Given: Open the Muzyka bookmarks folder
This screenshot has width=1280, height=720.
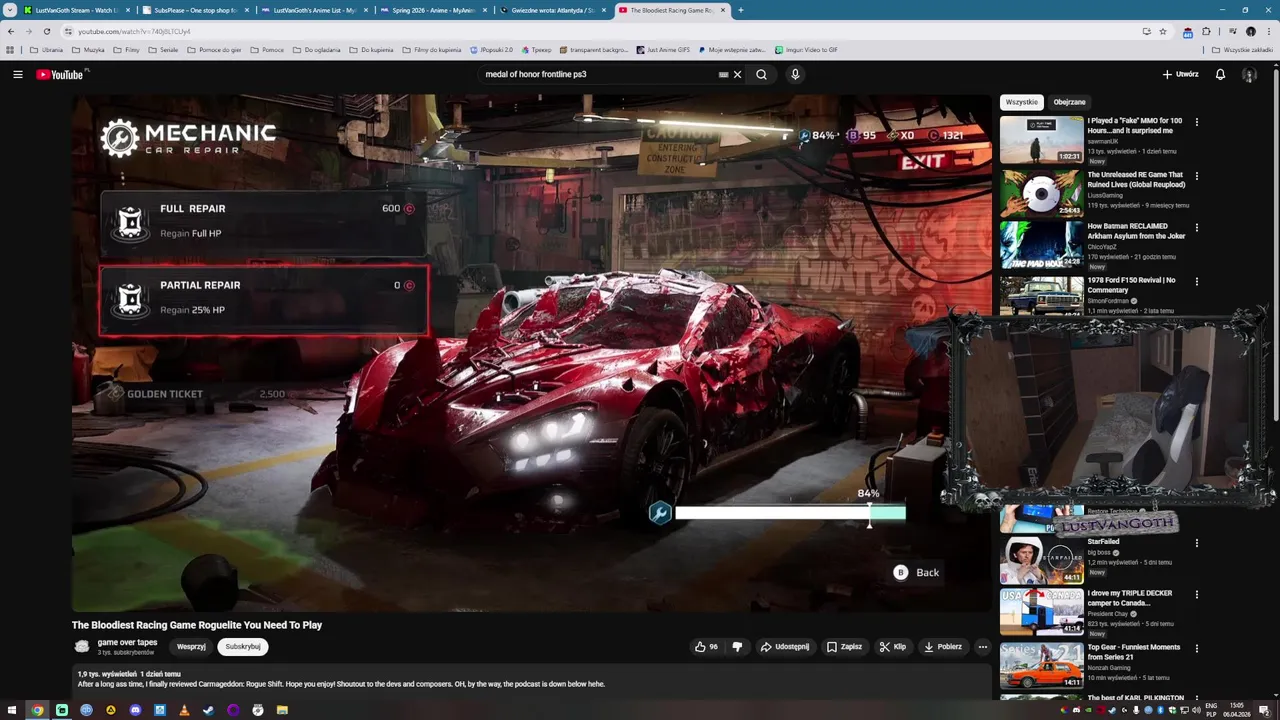Looking at the screenshot, I should click(88, 49).
